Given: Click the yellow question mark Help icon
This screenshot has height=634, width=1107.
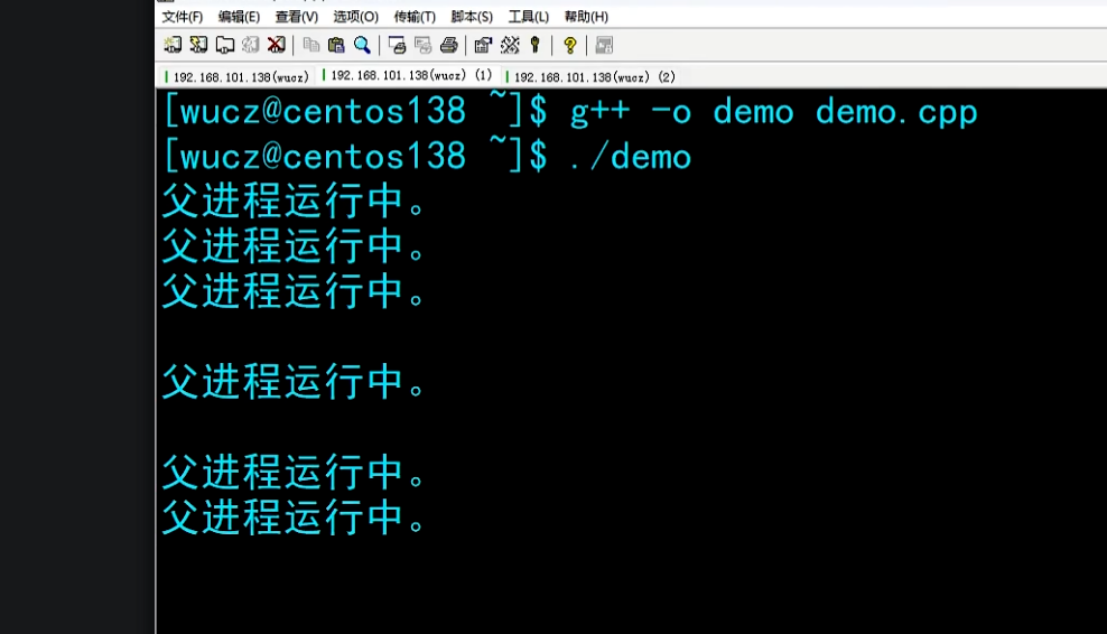Looking at the screenshot, I should pos(570,45).
